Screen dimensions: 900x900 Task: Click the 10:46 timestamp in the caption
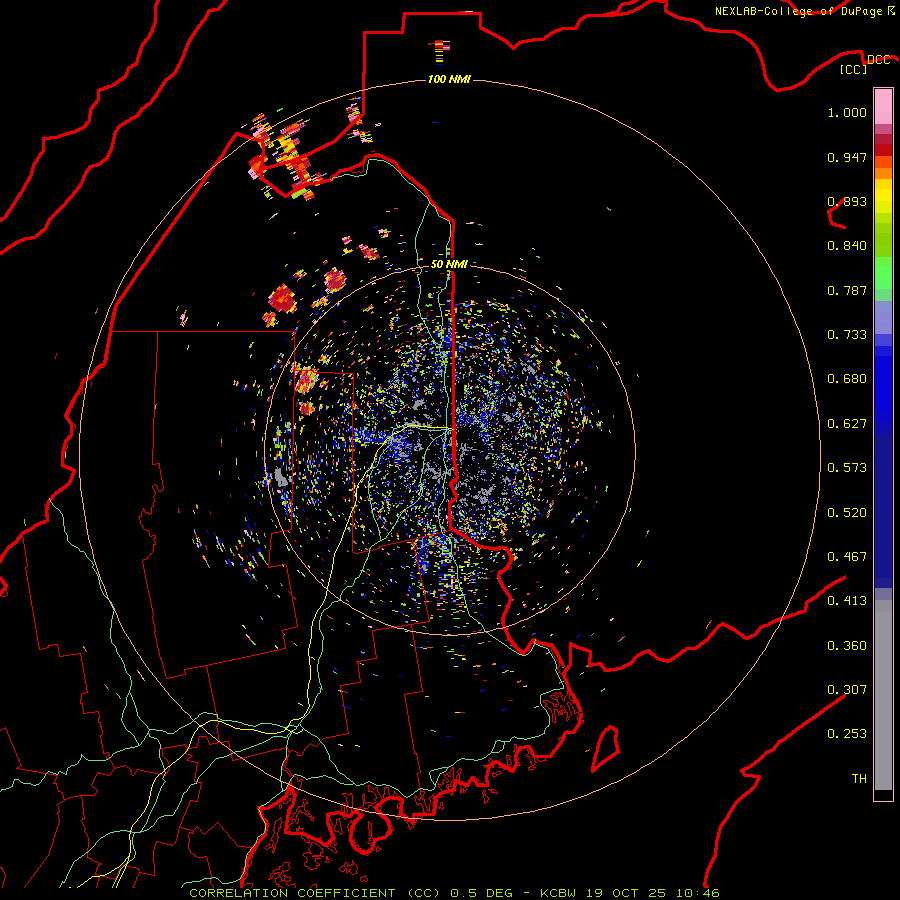click(698, 893)
